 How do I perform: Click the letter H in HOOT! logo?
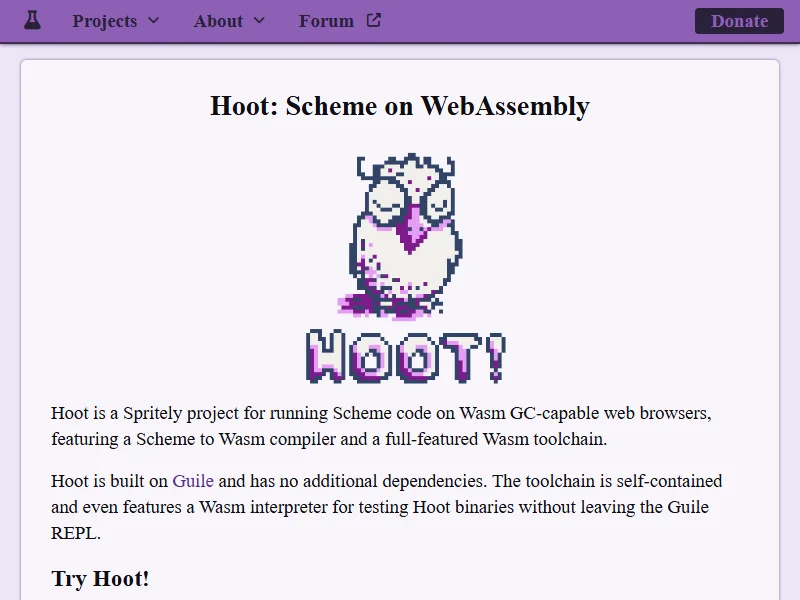[326, 356]
